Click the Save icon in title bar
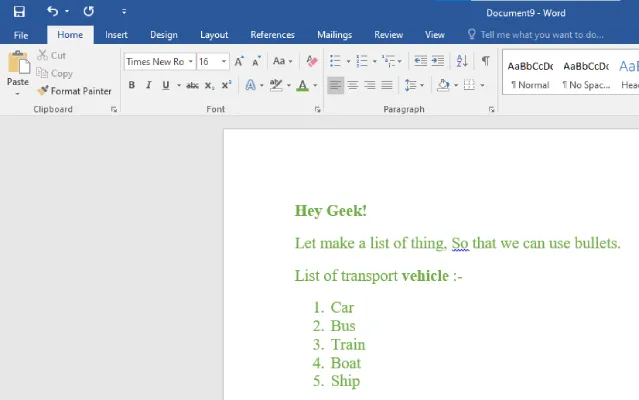This screenshot has width=639, height=400. [x=19, y=11]
